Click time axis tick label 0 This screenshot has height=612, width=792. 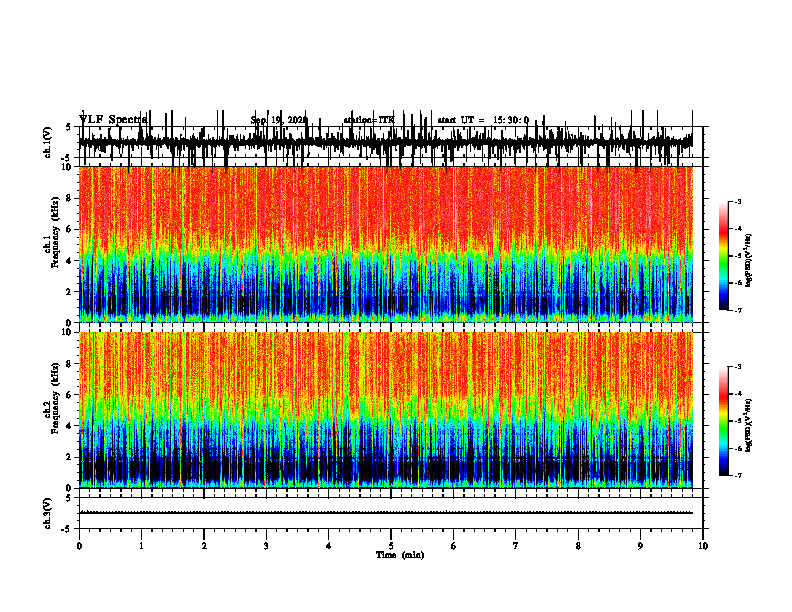tap(79, 546)
